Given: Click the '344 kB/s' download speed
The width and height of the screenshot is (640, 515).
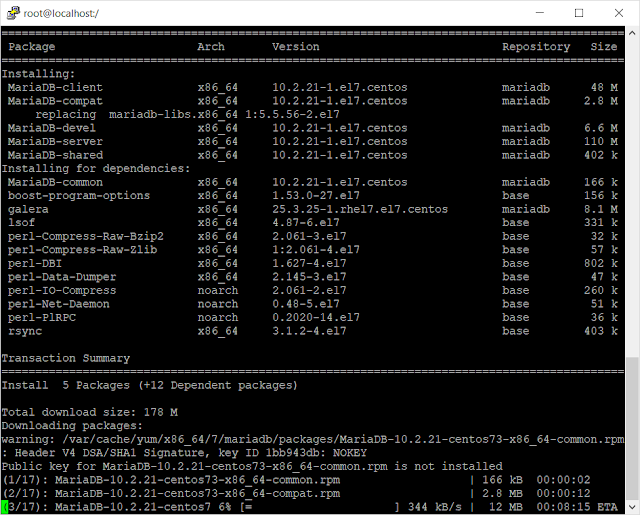Looking at the screenshot, I should point(435,507).
